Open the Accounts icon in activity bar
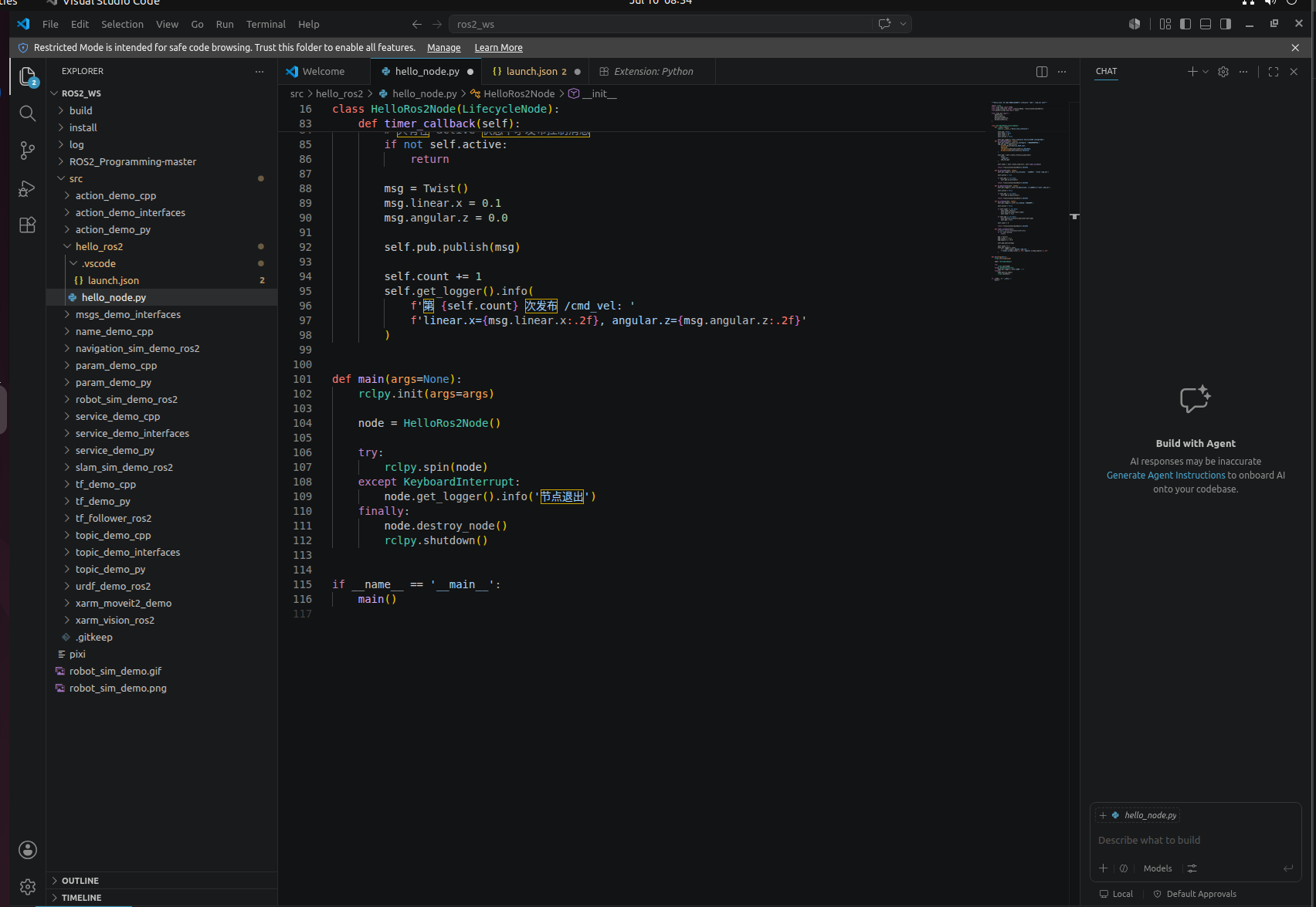The width and height of the screenshot is (1316, 907). (x=28, y=850)
